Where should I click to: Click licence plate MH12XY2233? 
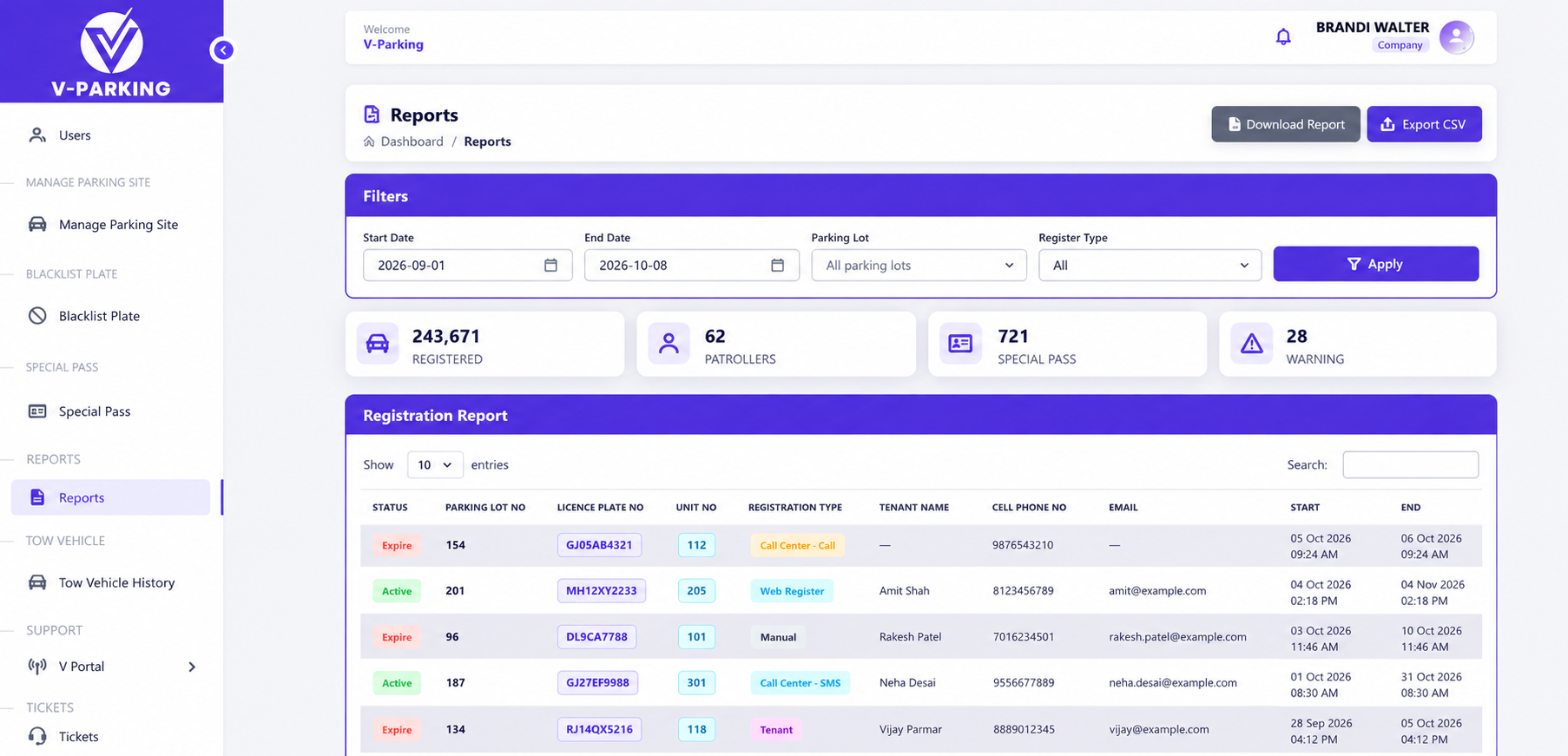click(x=601, y=591)
